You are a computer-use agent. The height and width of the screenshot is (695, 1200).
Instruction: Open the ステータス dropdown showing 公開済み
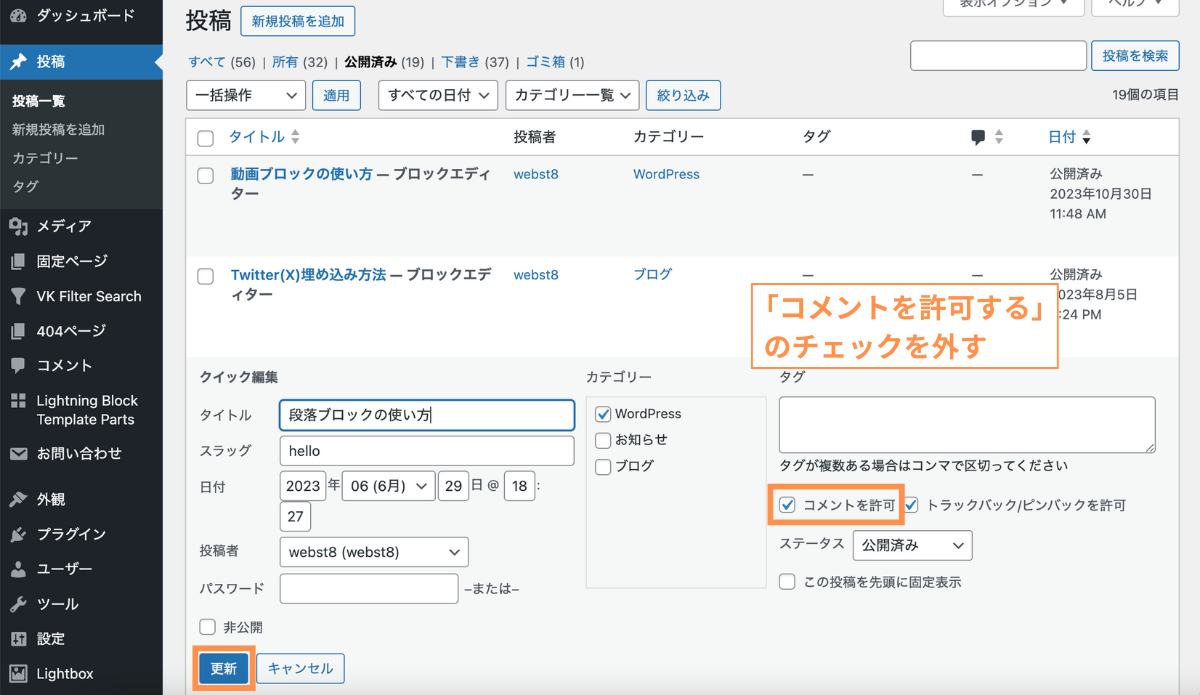point(911,545)
